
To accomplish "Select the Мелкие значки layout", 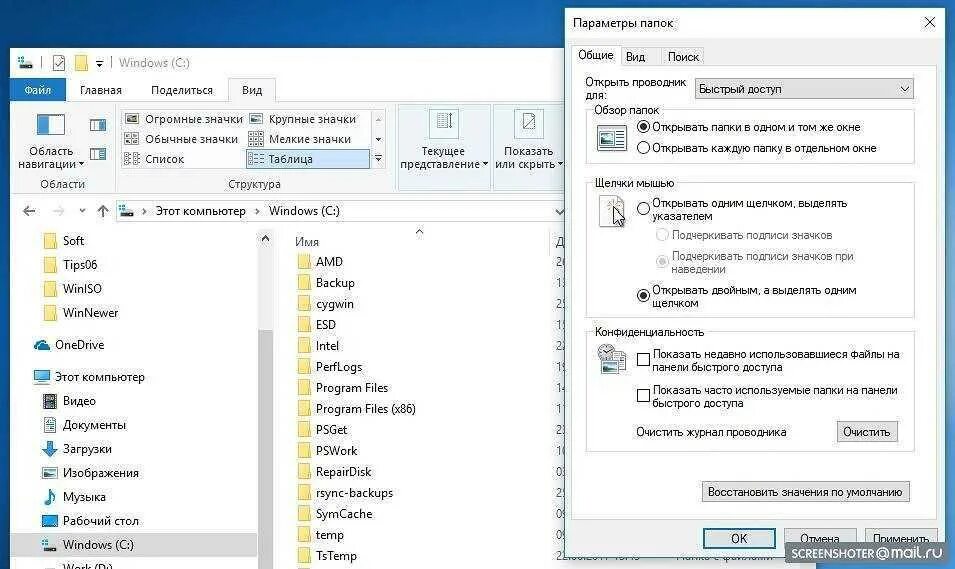I will (x=300, y=139).
